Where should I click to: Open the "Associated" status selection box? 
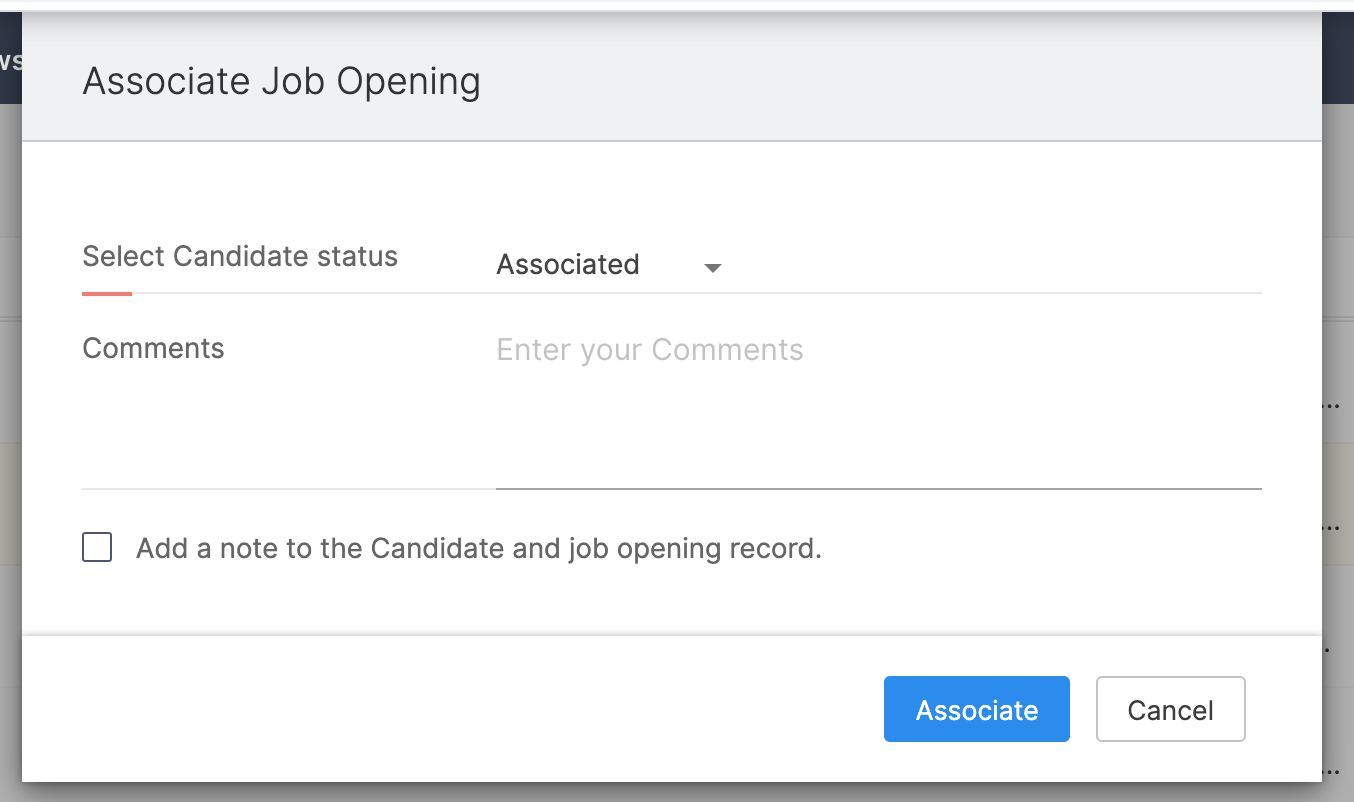(x=568, y=265)
